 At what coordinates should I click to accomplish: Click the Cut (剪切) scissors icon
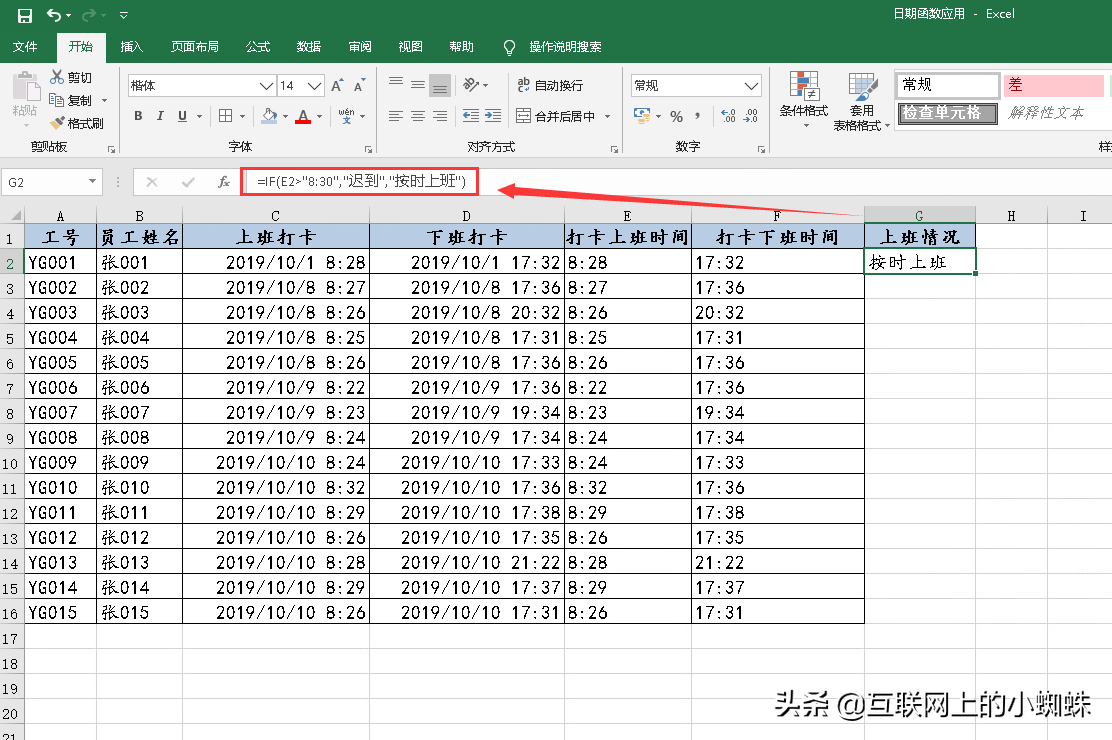[57, 77]
